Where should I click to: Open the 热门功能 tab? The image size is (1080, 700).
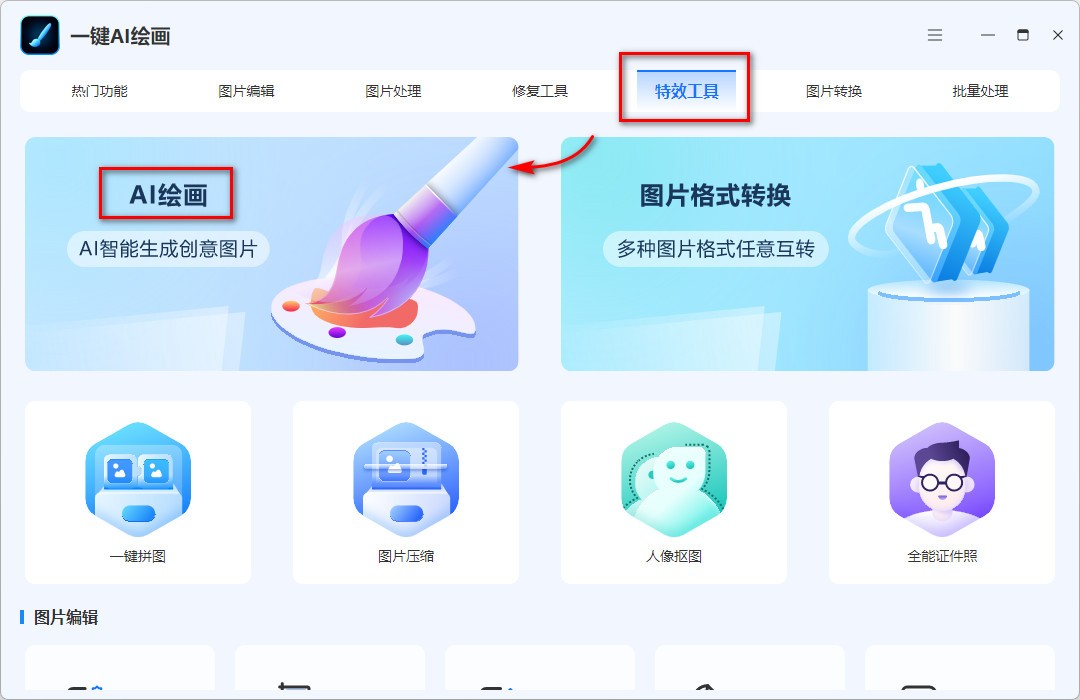[x=100, y=90]
